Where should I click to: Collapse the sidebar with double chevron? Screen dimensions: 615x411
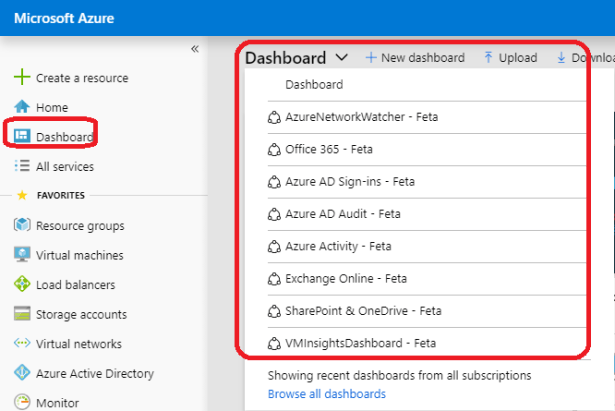click(195, 49)
